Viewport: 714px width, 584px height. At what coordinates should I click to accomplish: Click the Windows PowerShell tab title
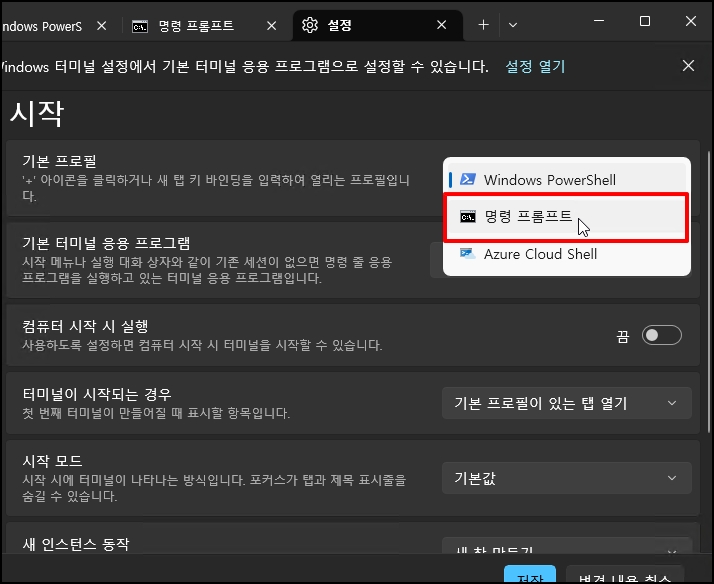(41, 26)
